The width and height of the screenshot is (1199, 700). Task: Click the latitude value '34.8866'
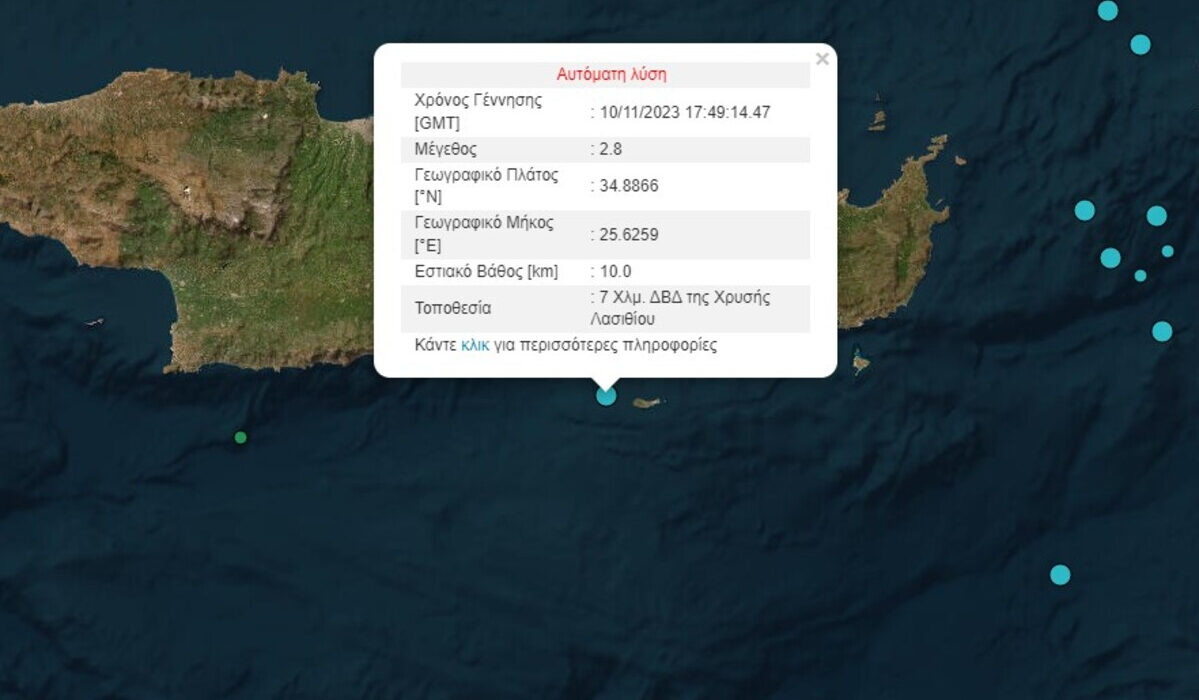click(x=629, y=186)
